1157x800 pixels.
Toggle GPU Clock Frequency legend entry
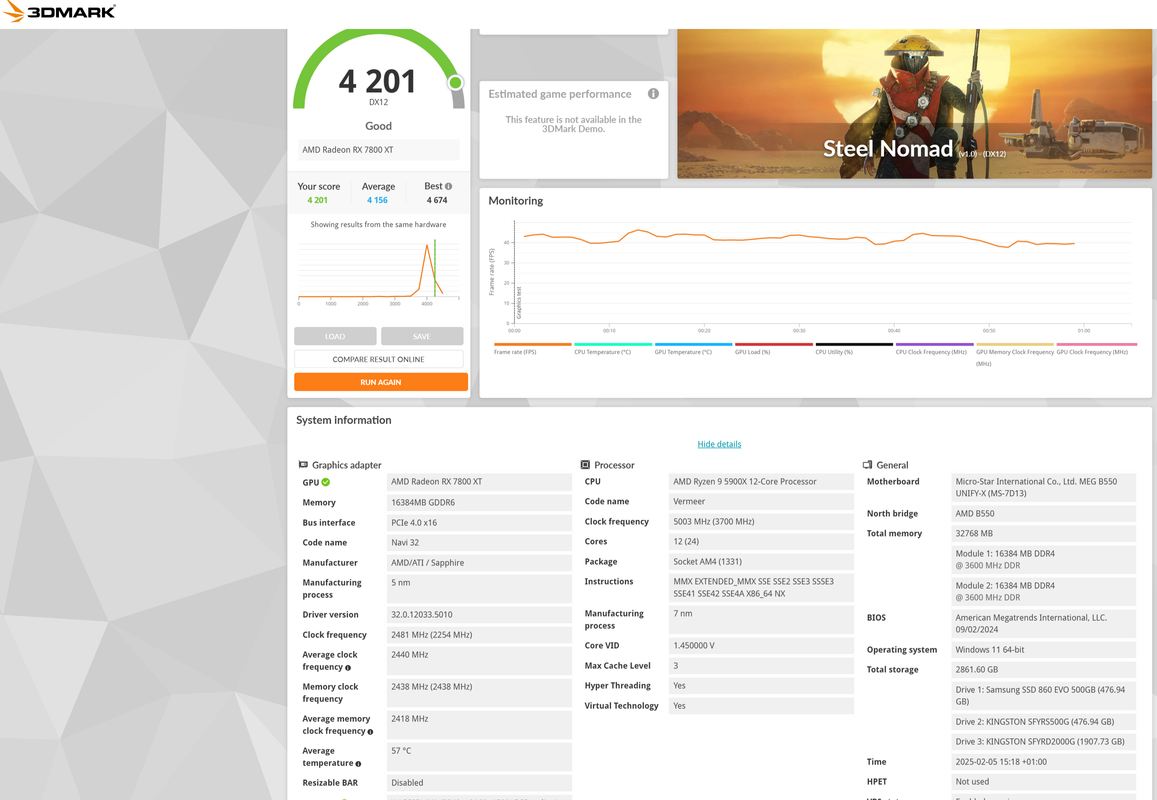coord(1096,348)
